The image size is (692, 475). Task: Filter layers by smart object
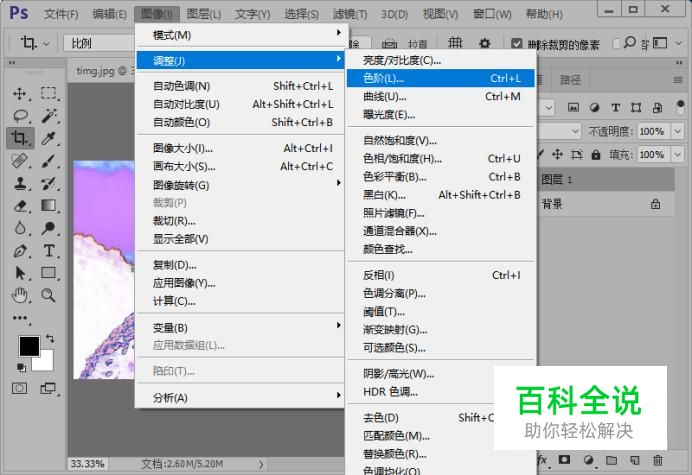(x=657, y=107)
